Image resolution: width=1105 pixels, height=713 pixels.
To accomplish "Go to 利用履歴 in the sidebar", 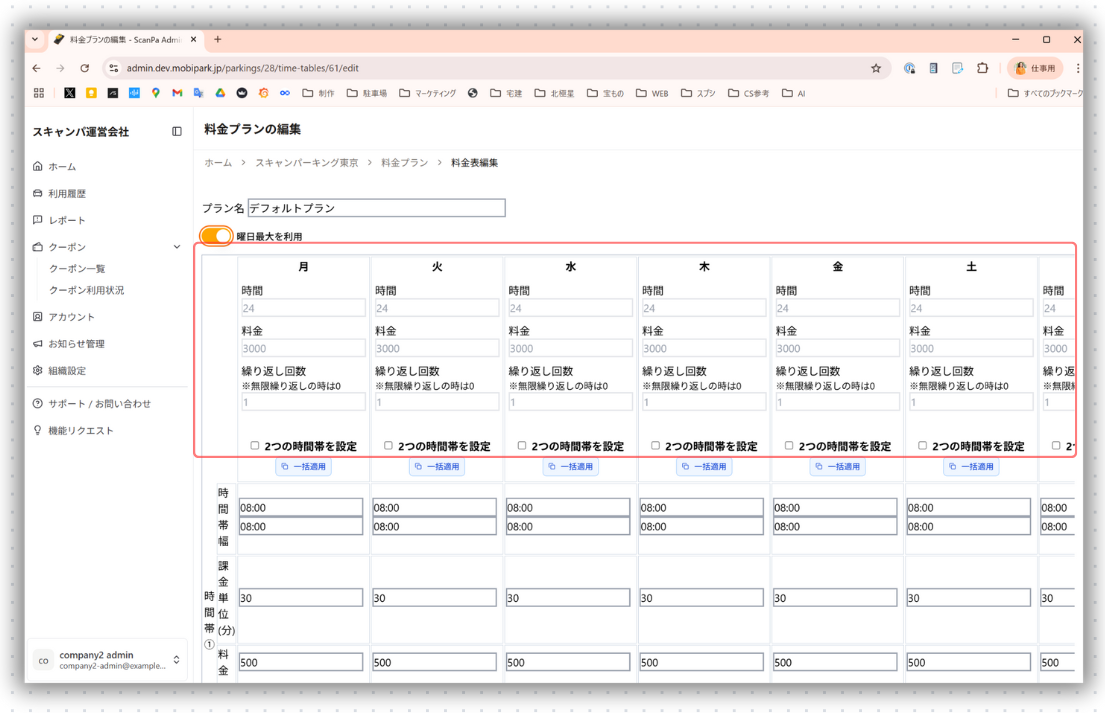I will (67, 194).
